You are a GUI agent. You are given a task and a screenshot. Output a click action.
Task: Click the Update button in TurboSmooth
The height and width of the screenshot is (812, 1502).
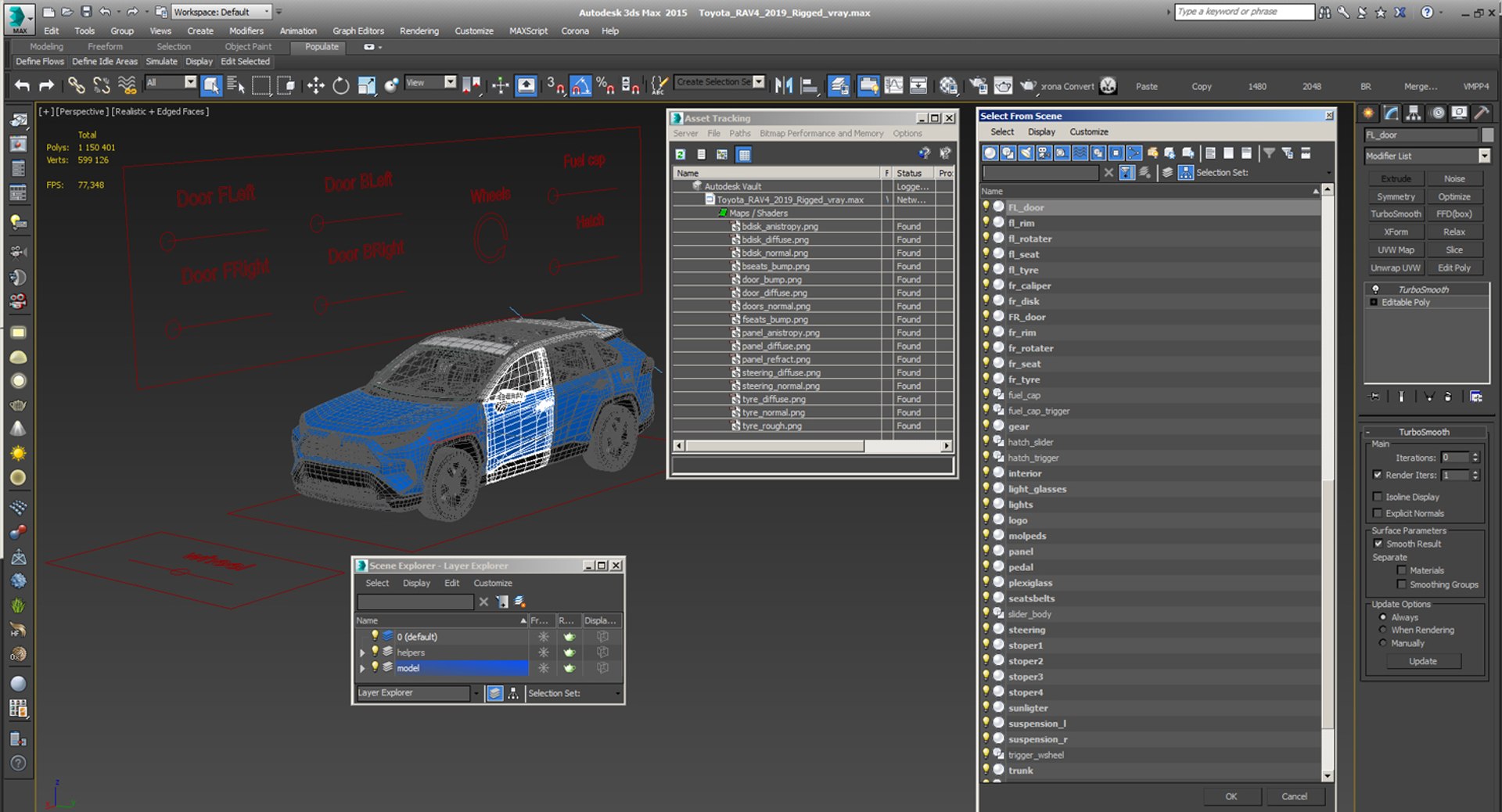click(x=1422, y=661)
